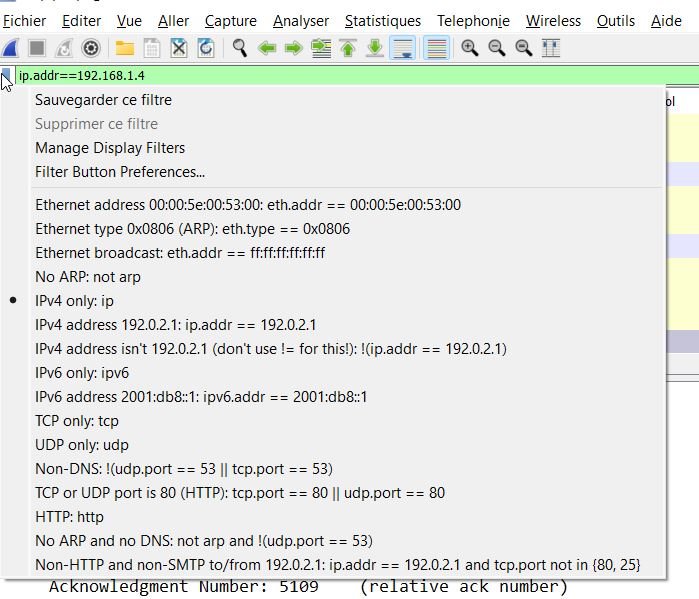Reset text to normal size icon
The width and height of the screenshot is (699, 599).
(524, 48)
